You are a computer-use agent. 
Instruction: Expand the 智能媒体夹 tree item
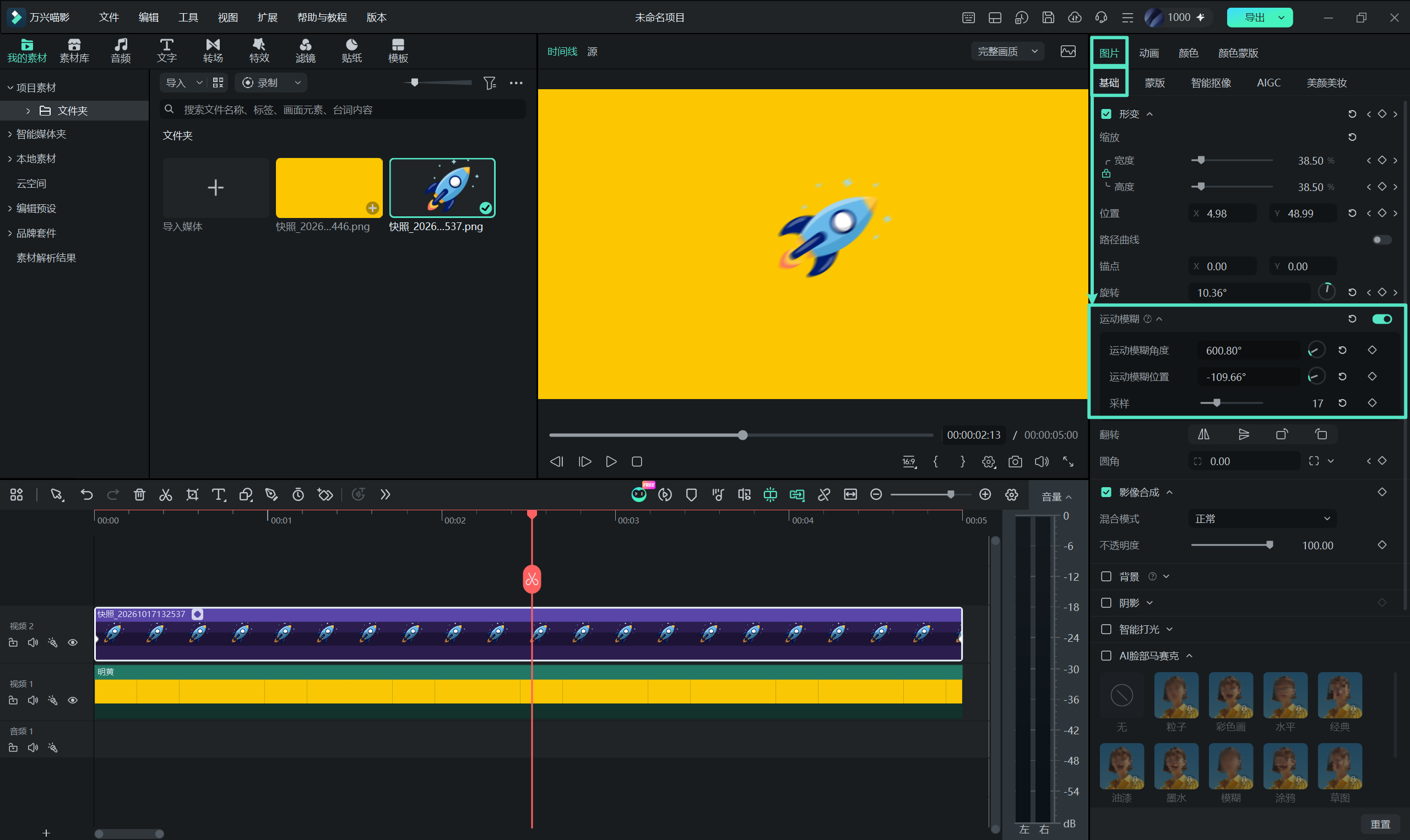point(9,134)
